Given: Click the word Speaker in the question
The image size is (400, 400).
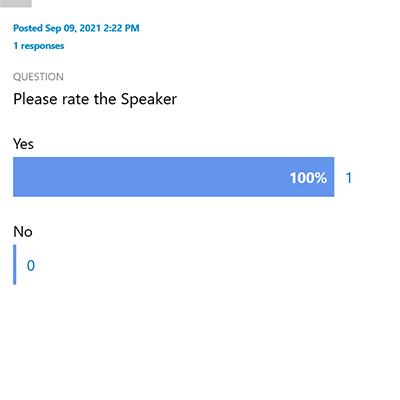Looking at the screenshot, I should (x=149, y=99).
